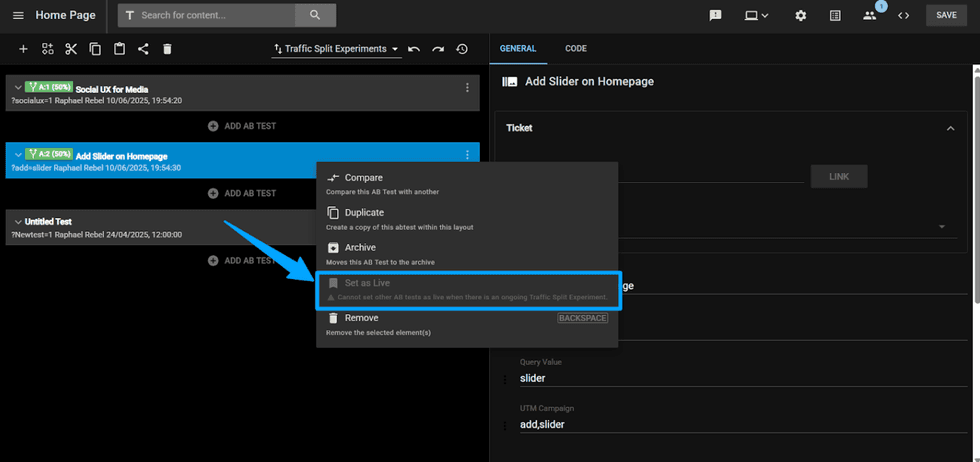Viewport: 980px width, 462px height.
Task: Open the users collaborators icon
Action: click(870, 16)
